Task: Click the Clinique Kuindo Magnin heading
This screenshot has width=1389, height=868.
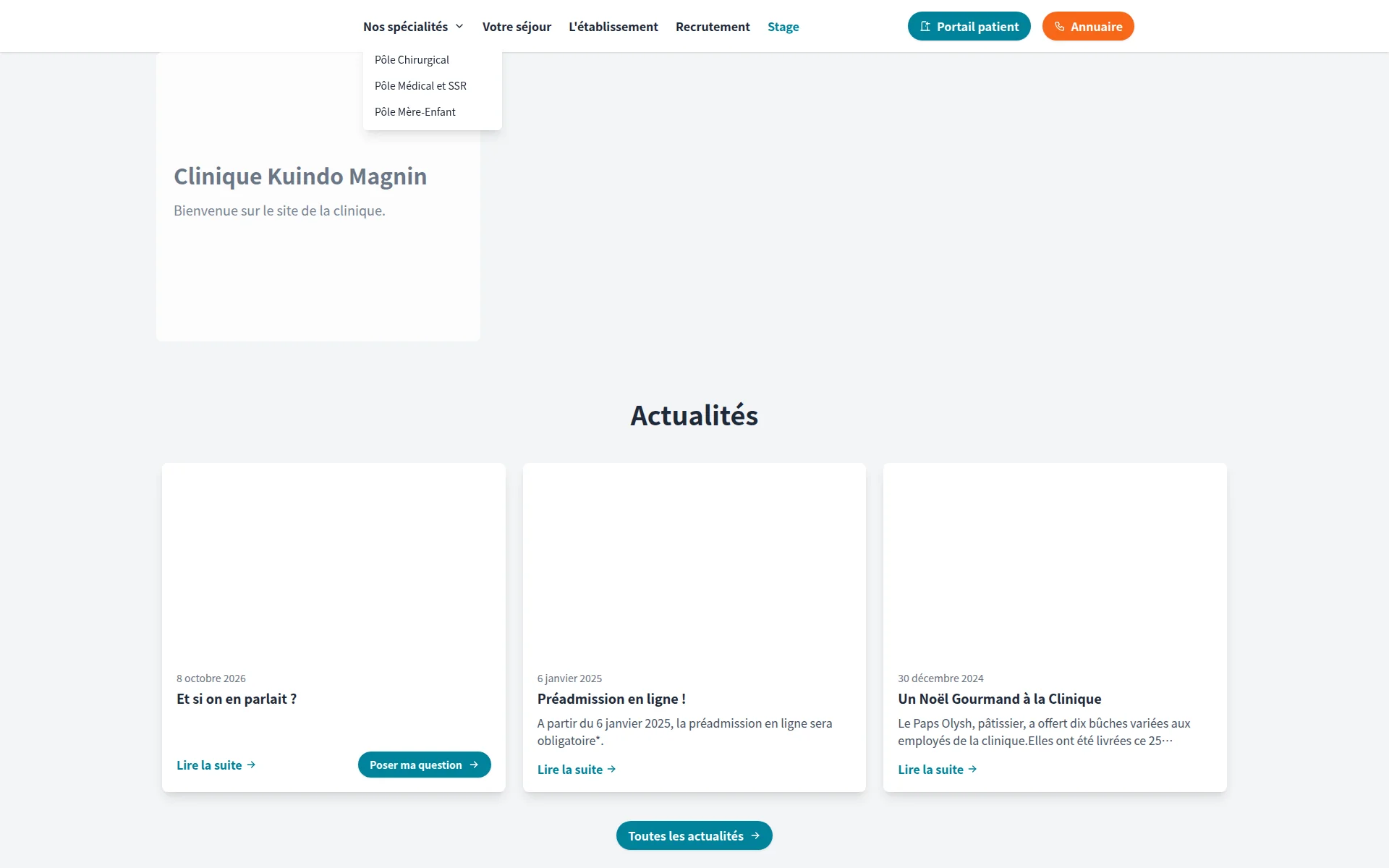Action: (x=300, y=176)
